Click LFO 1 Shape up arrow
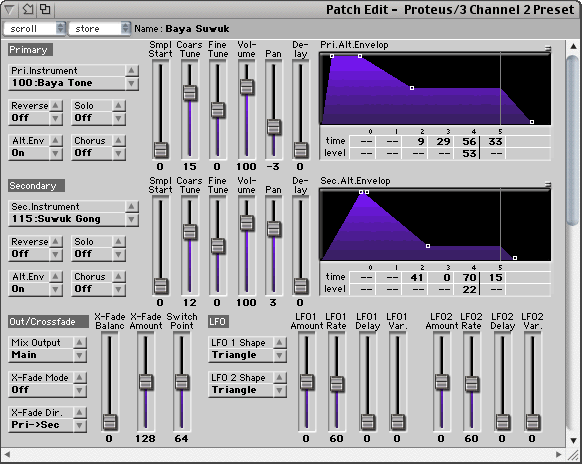The height and width of the screenshot is (464, 582). click(x=279, y=342)
